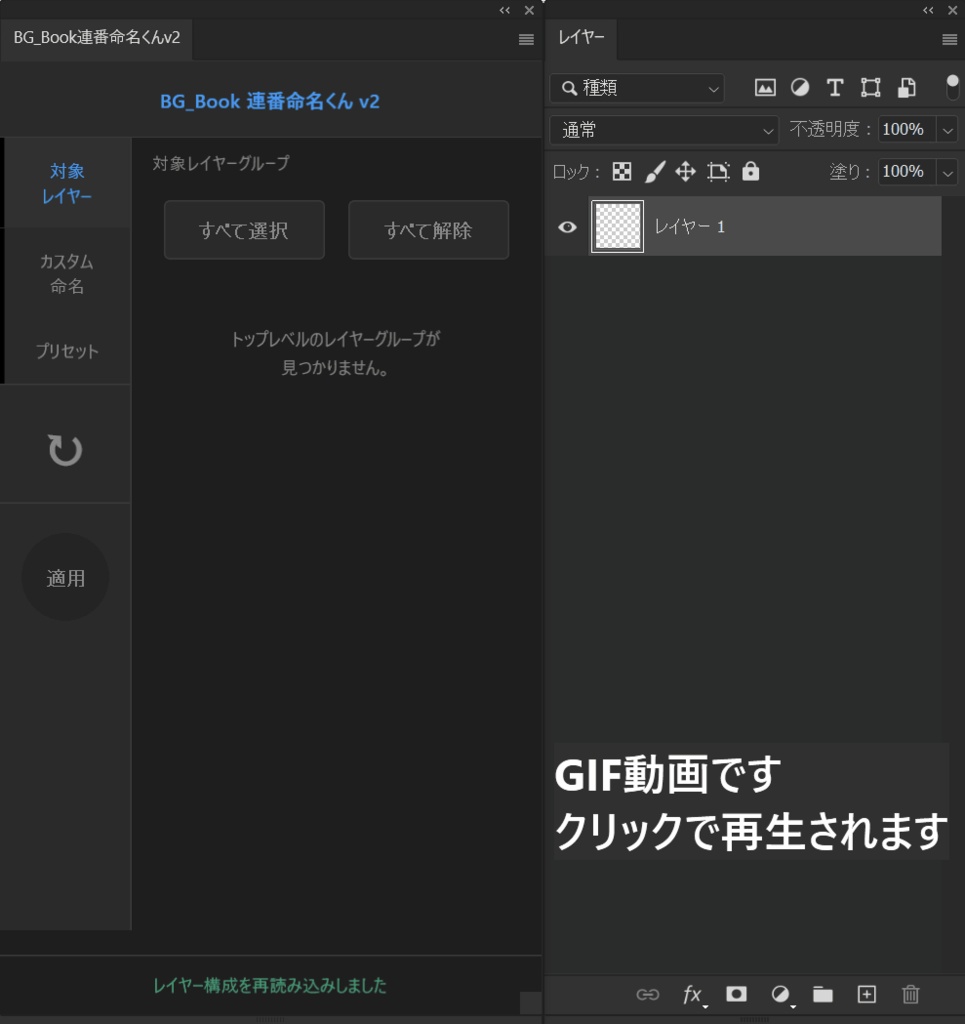Click the 不透明度 100% value field

tap(907, 129)
